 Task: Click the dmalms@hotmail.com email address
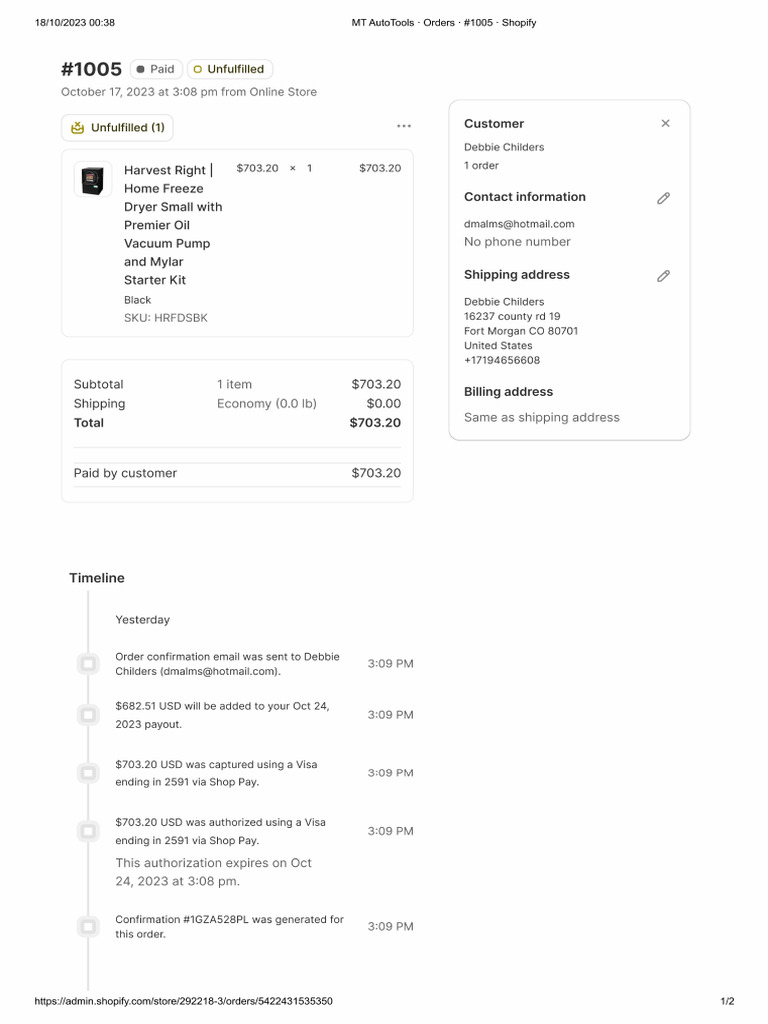(519, 224)
